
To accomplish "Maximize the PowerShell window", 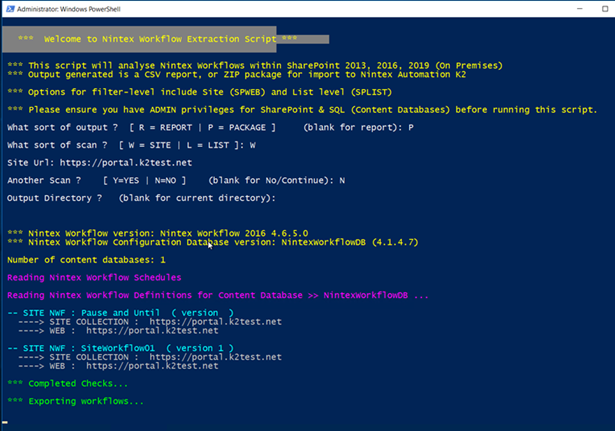I will pyautogui.click(x=605, y=9).
